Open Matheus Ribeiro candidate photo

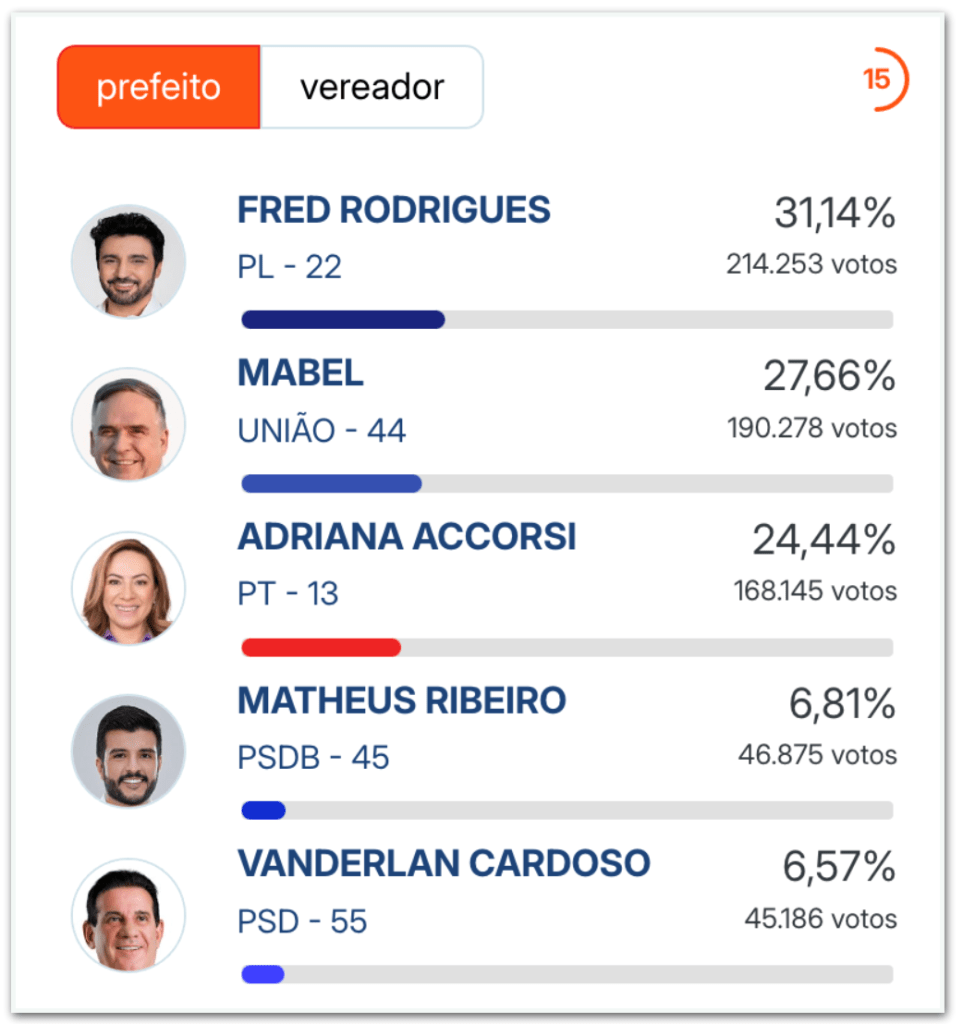point(129,751)
